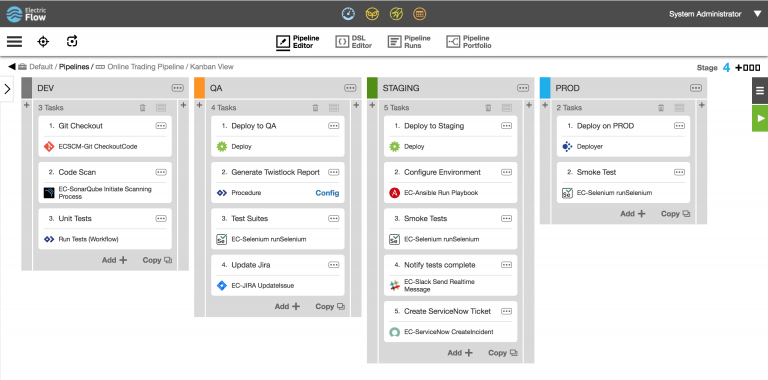The image size is (768, 380).
Task: Copy a task in PROD stage
Action: [x=675, y=214]
